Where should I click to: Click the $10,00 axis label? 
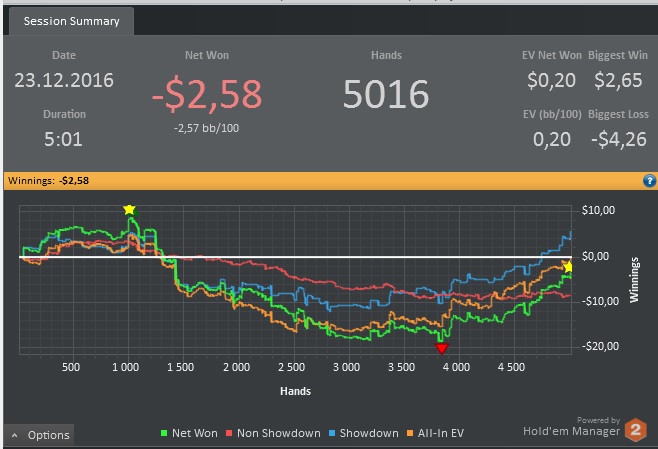click(x=598, y=210)
